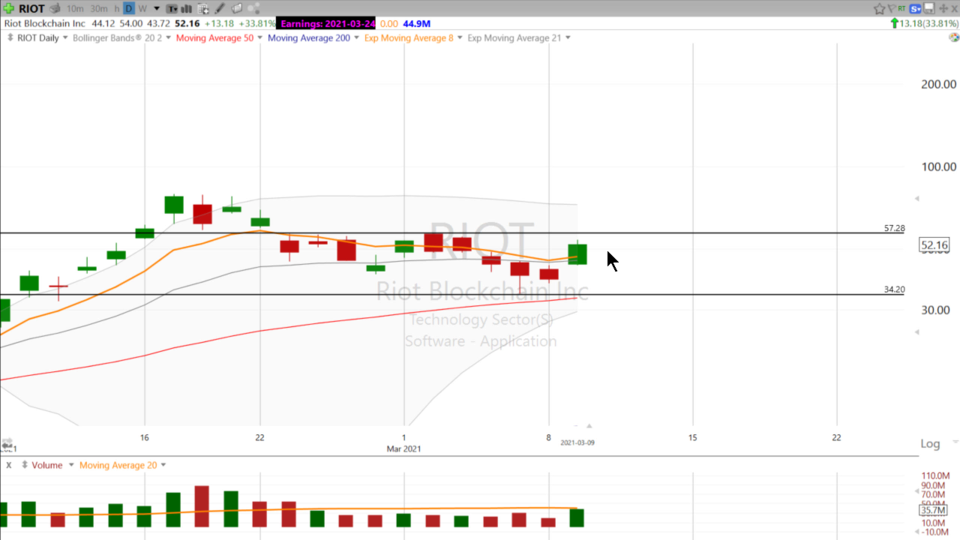Click the +33.81% percent change in header

(x=256, y=24)
